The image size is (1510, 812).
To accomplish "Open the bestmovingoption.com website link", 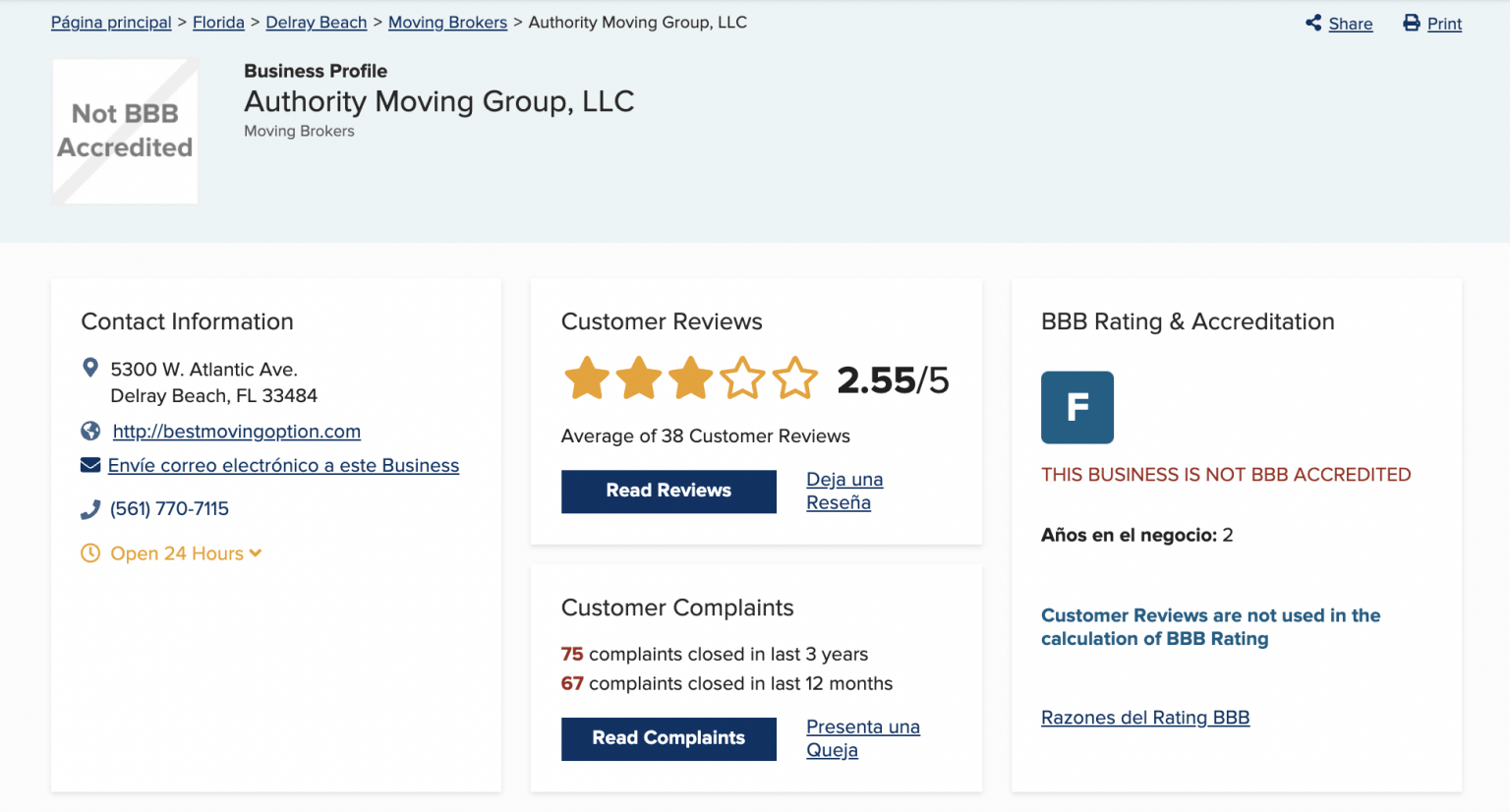I will click(236, 431).
